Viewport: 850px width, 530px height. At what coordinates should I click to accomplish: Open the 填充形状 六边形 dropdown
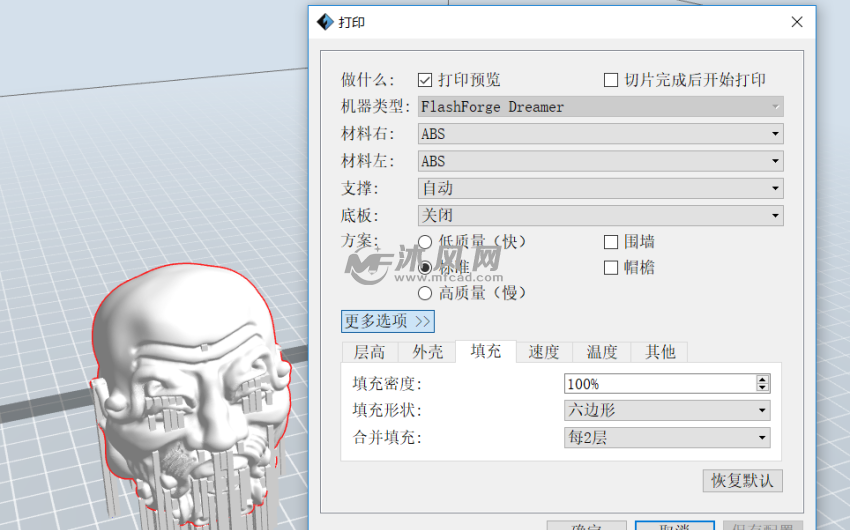[667, 410]
